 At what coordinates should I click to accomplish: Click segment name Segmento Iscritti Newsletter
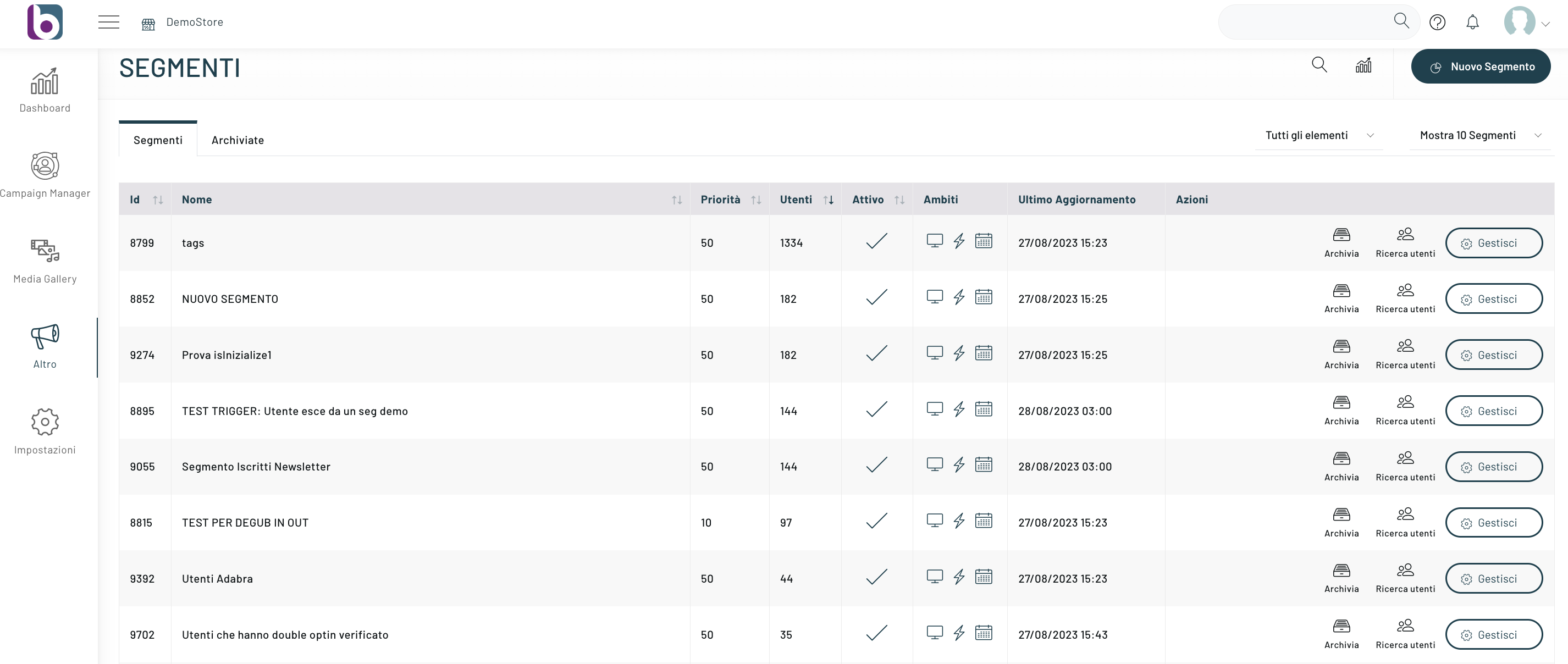(256, 467)
